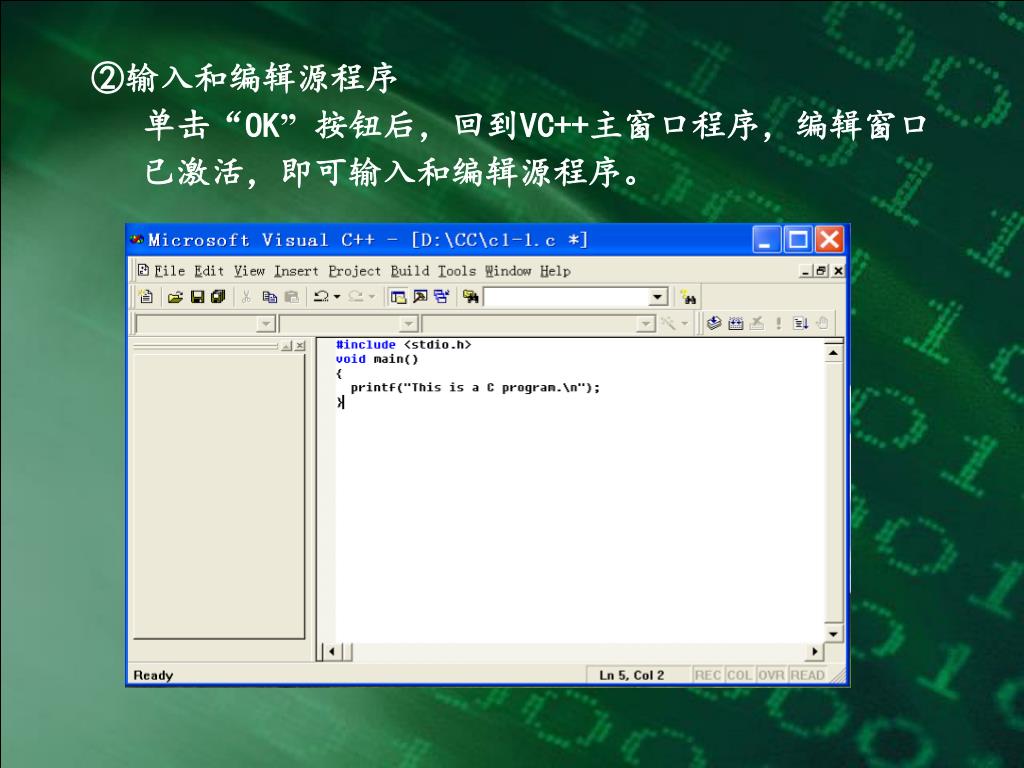Click the Compile icon in build toolbar

coord(714,323)
